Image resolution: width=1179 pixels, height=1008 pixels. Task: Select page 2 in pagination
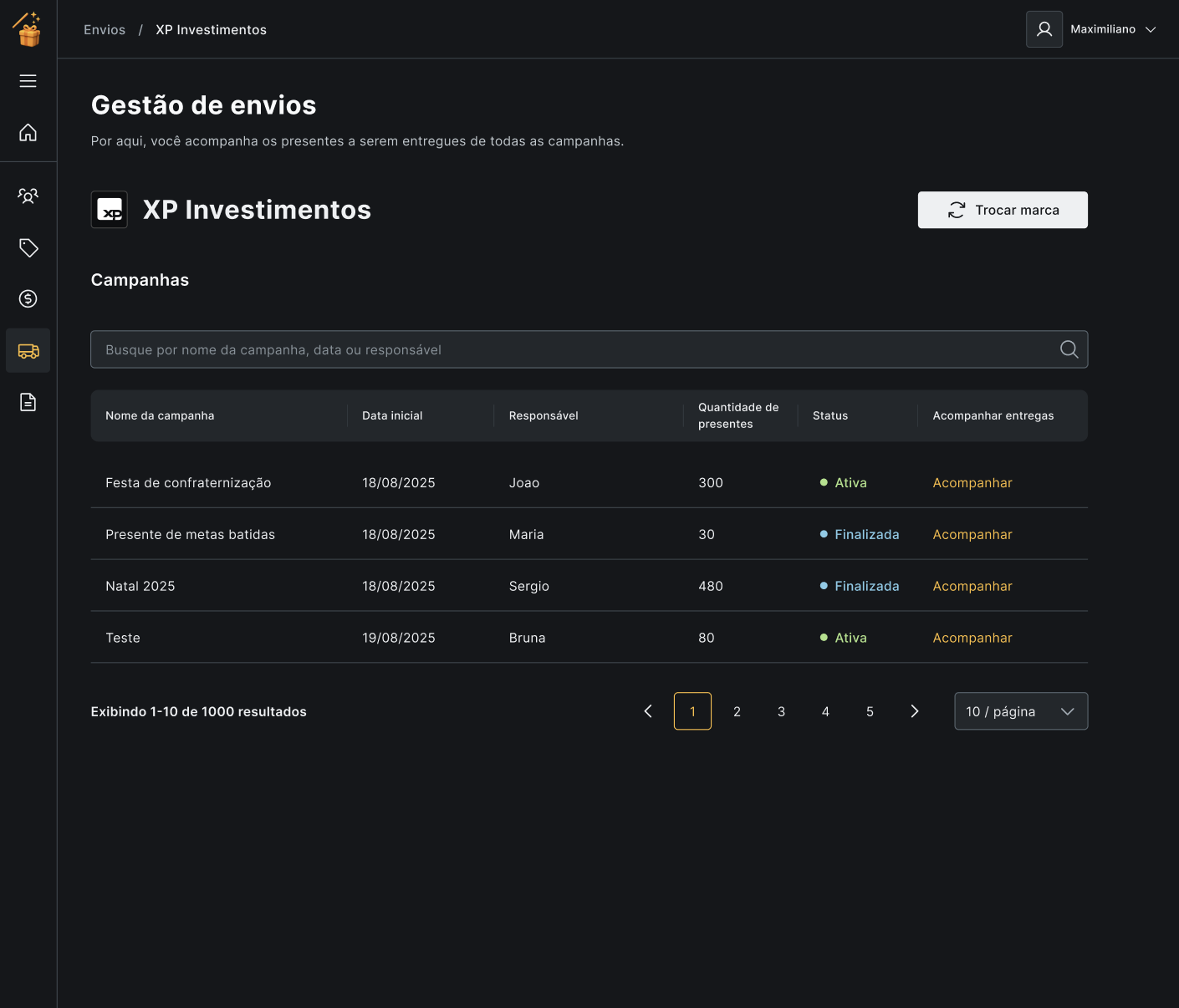737,711
